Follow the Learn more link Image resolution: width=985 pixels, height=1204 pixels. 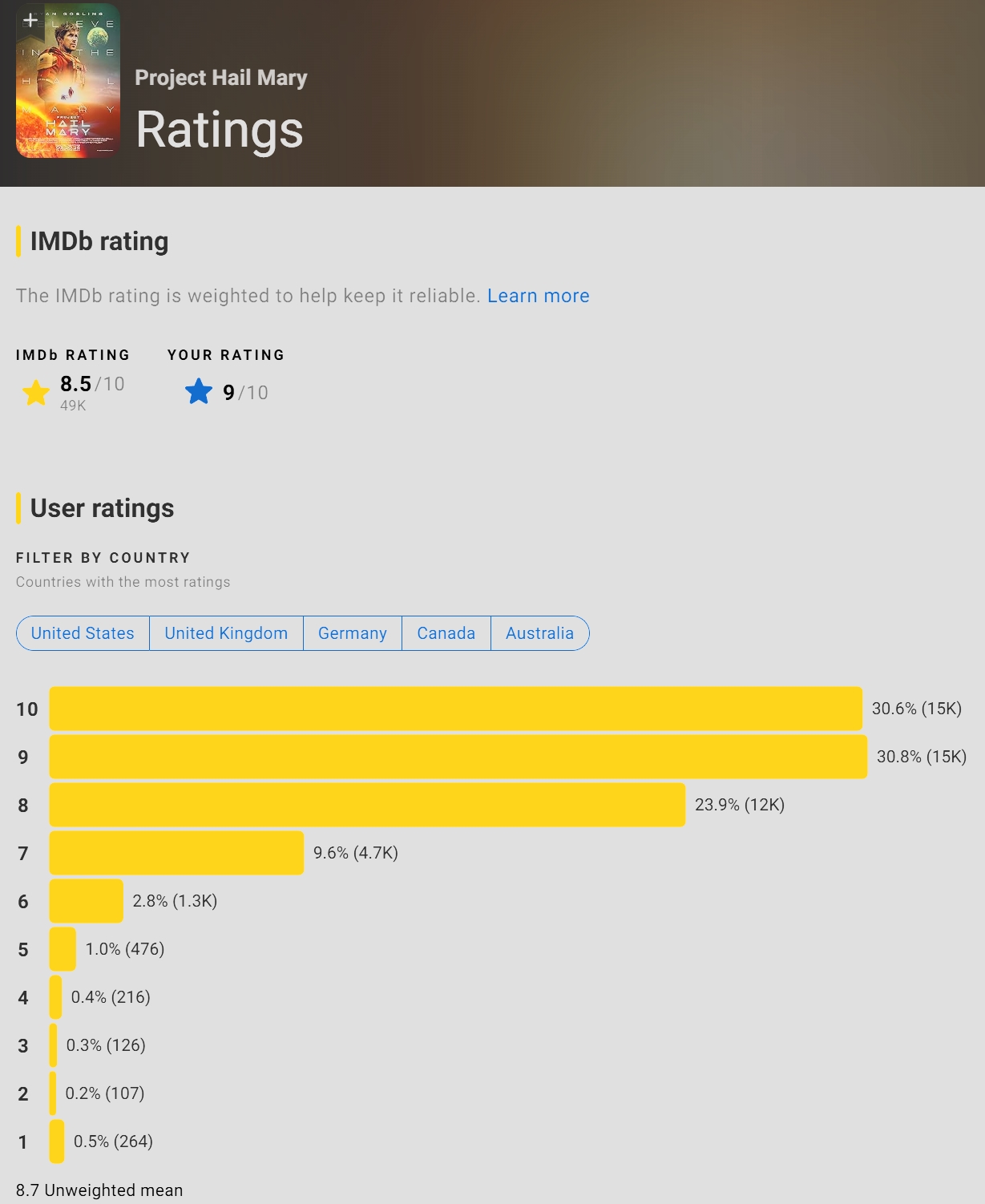tap(538, 296)
